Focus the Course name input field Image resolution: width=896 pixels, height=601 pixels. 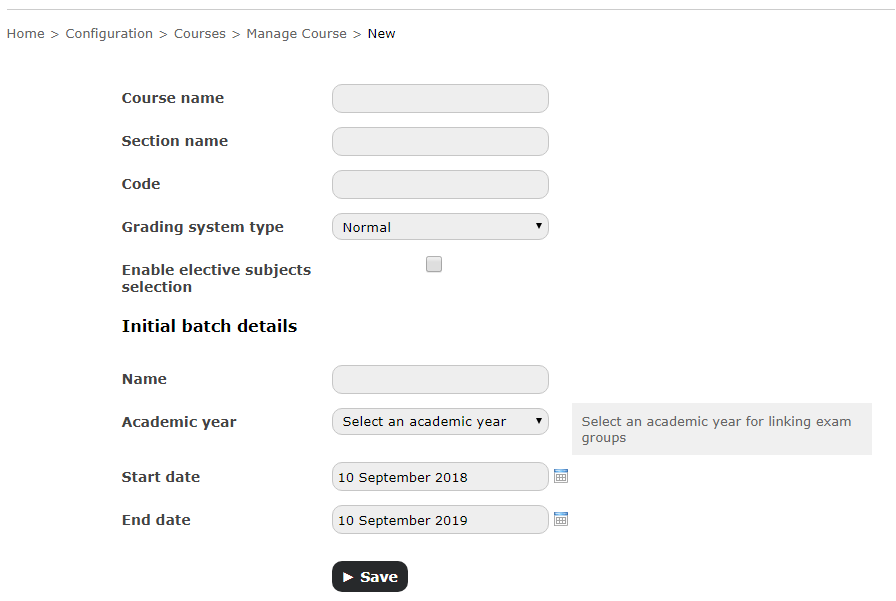(440, 98)
